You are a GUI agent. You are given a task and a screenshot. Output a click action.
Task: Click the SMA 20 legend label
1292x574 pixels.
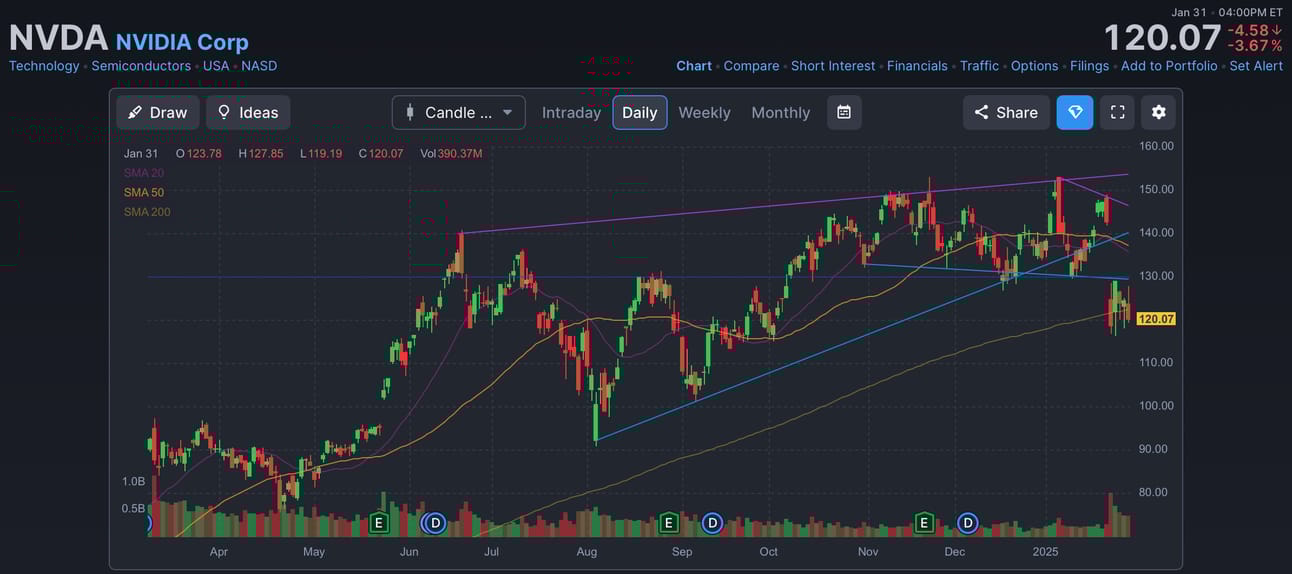[x=144, y=173]
